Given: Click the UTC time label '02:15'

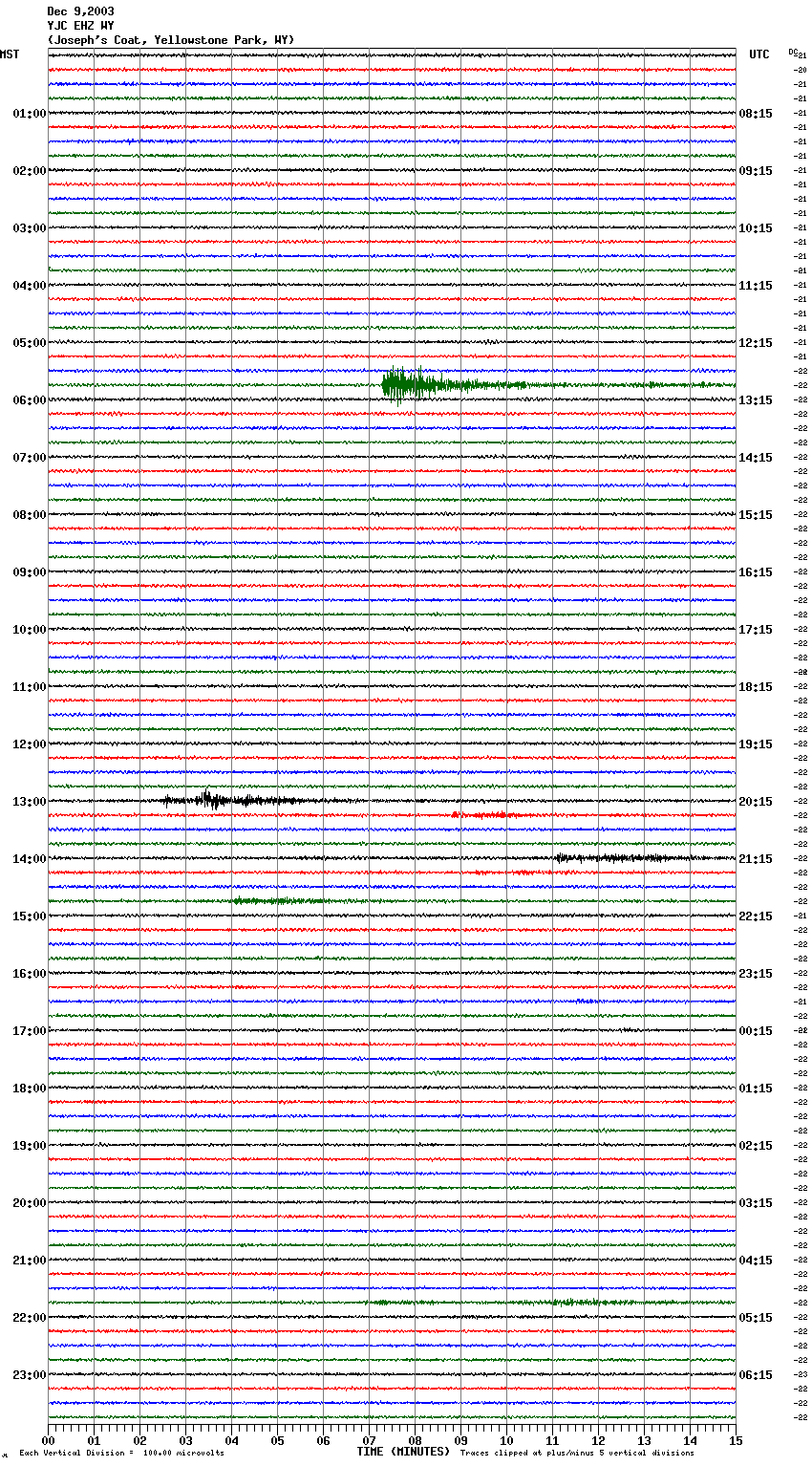Looking at the screenshot, I should point(756,1146).
